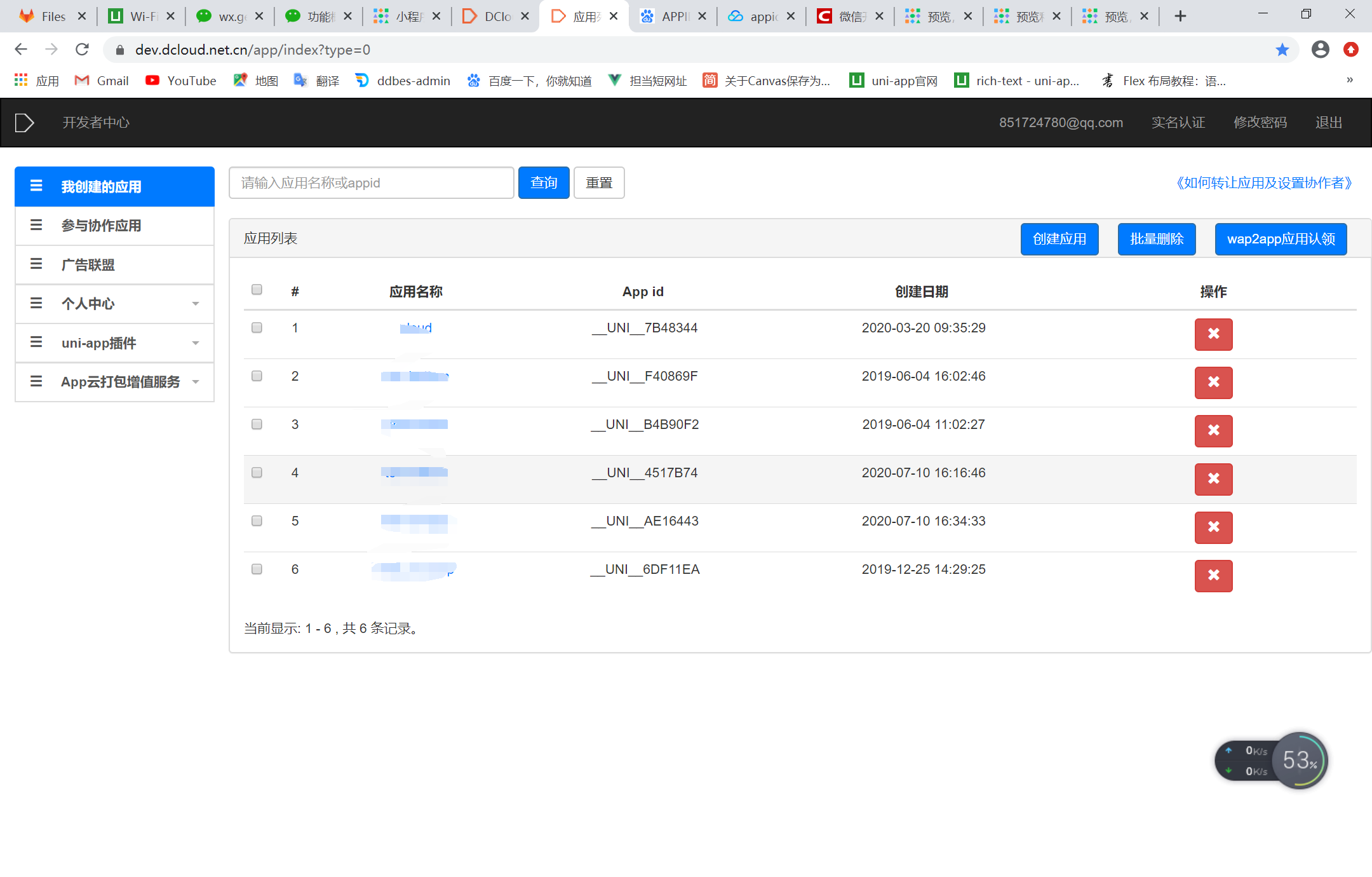Open the 如何转让应用及设置协作者 link
Image resolution: width=1372 pixels, height=877 pixels.
[x=1264, y=183]
